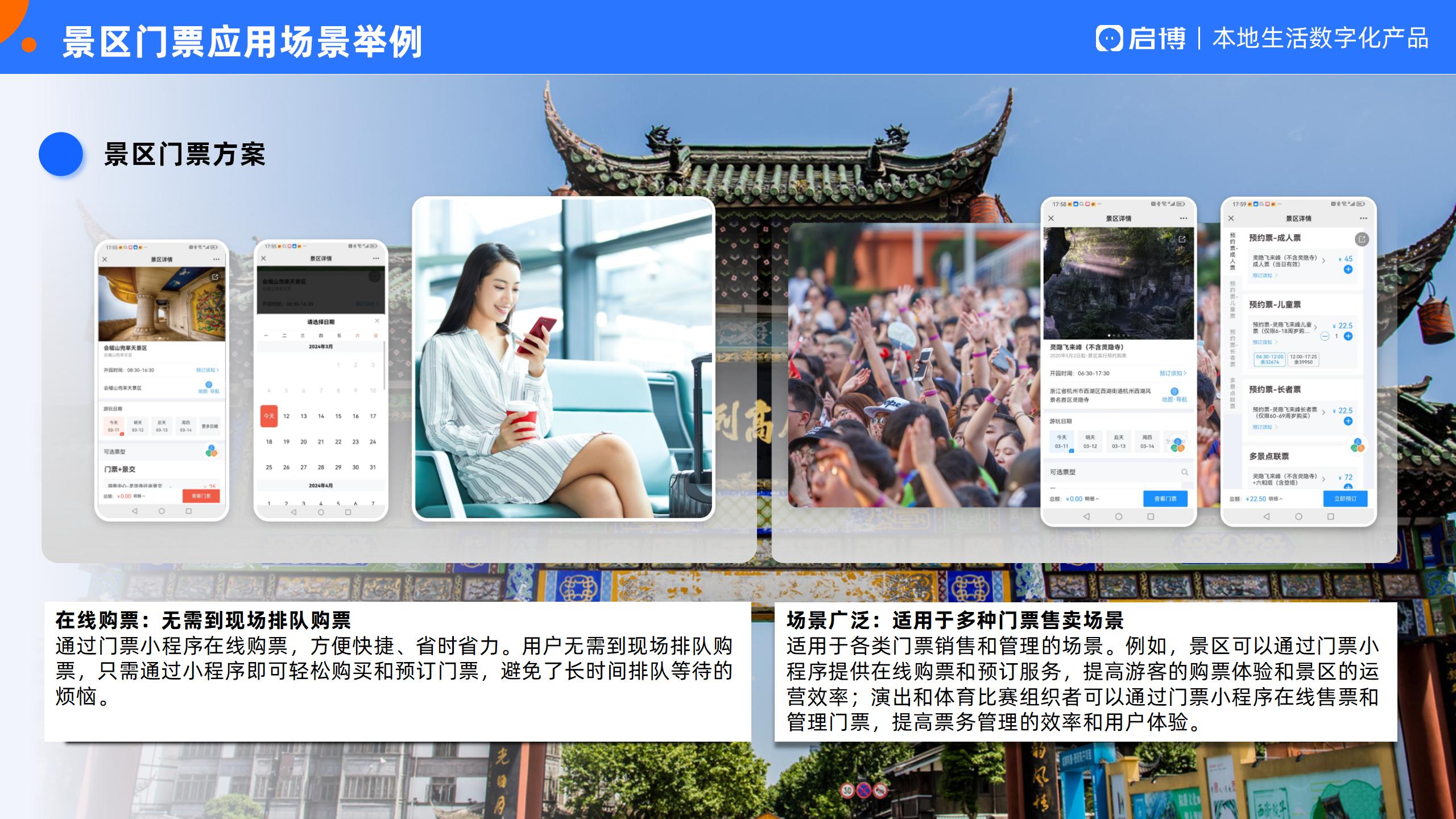Close the 请选择日期 calendar popup

[x=377, y=321]
